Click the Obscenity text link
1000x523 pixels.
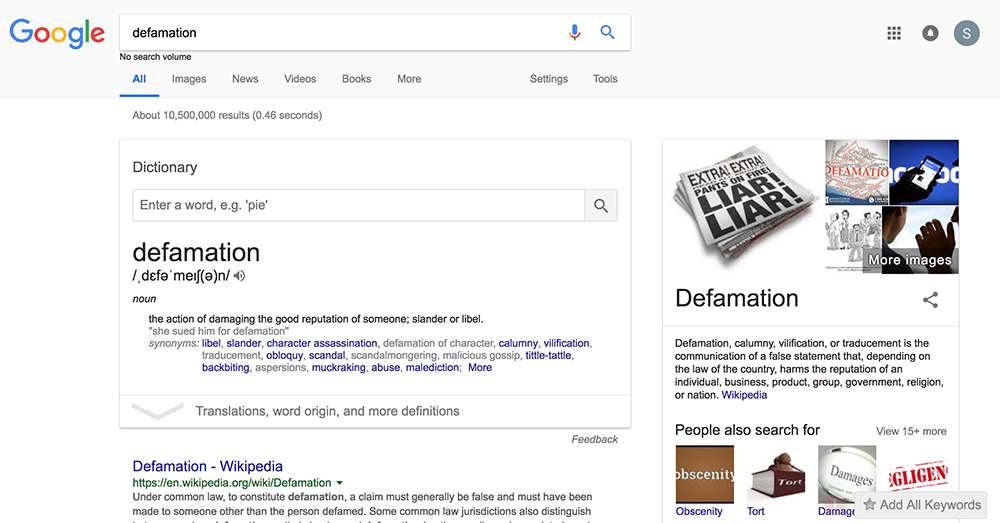coord(699,512)
